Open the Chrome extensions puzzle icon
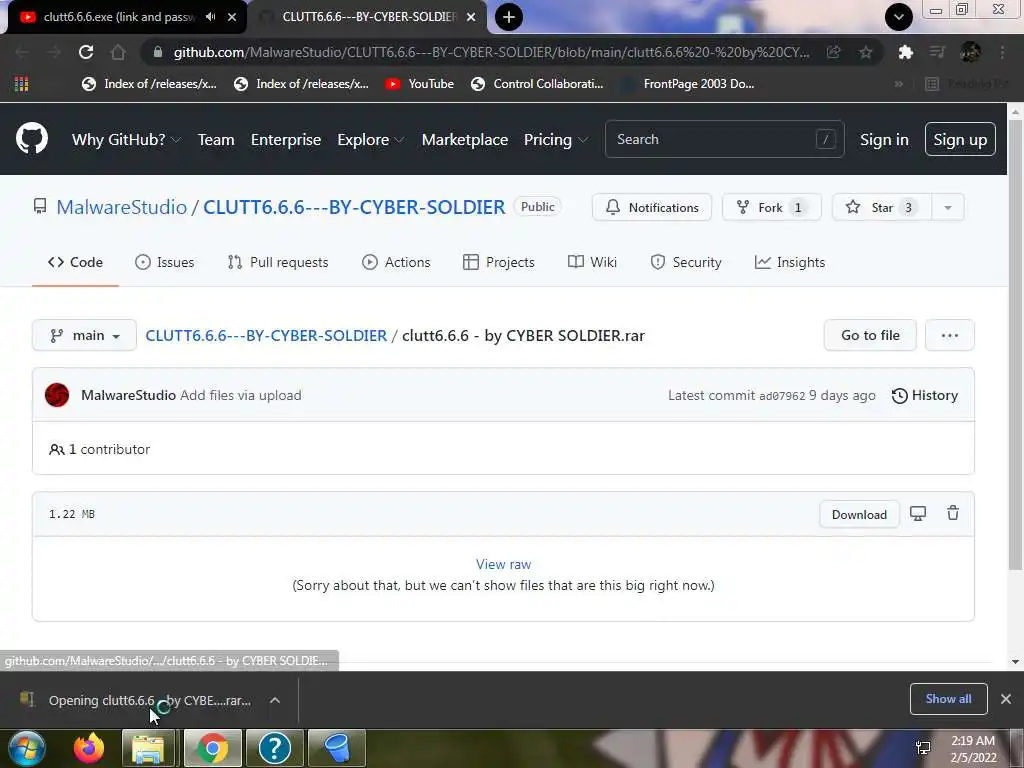 click(x=905, y=52)
